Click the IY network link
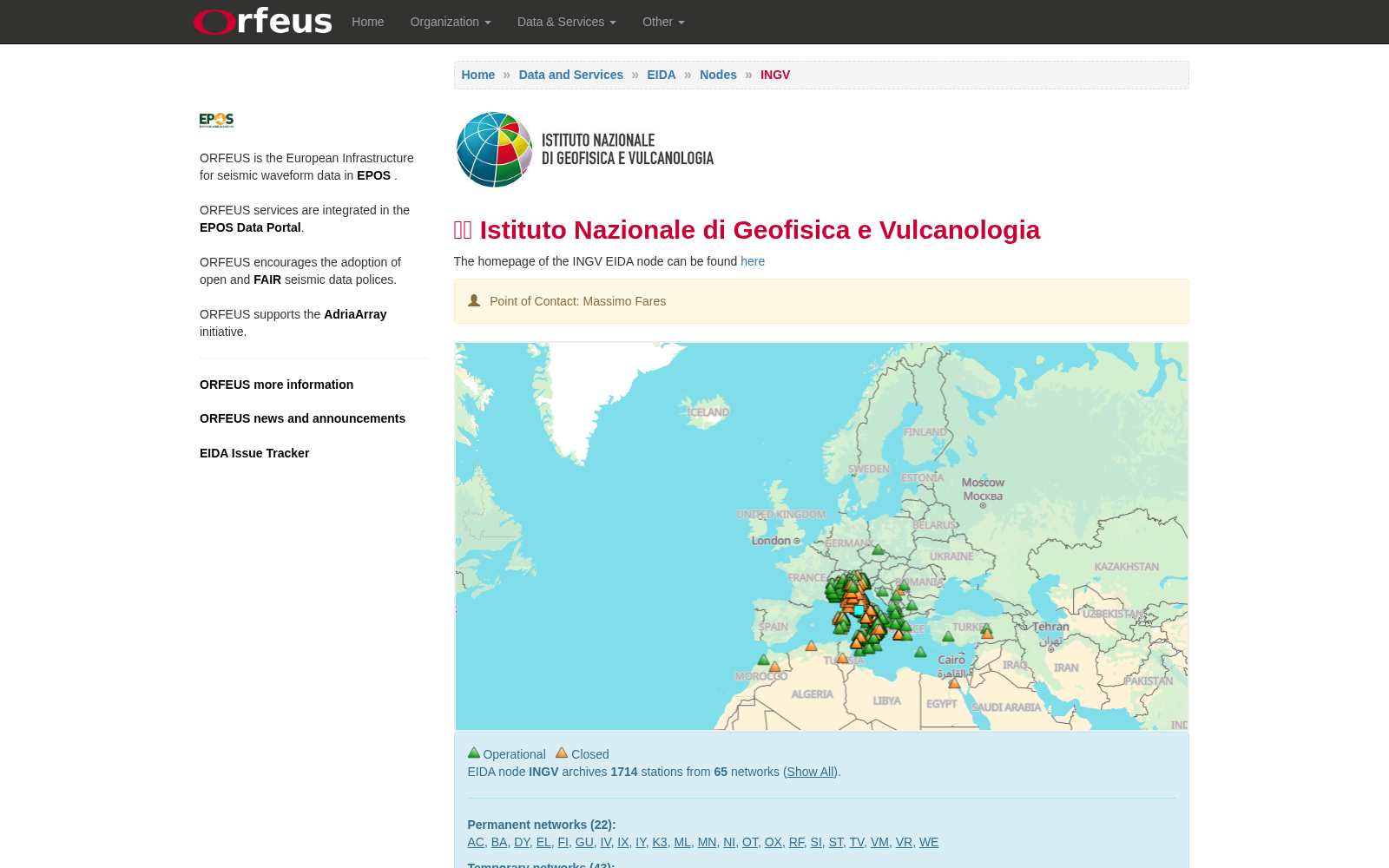Viewport: 1389px width, 868px height. click(641, 842)
